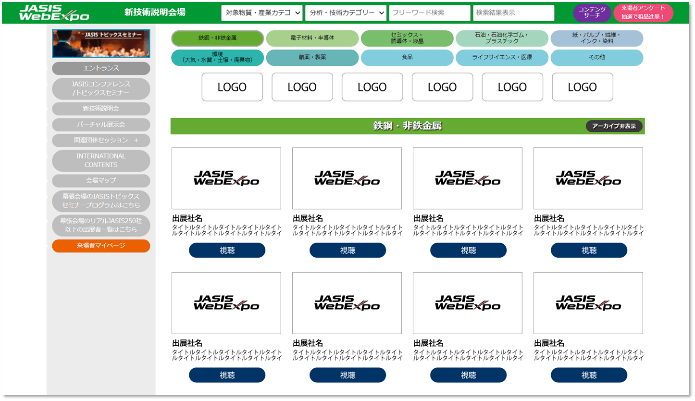The image size is (695, 401).
Task: Select the 食品 category pill
Action: click(407, 58)
